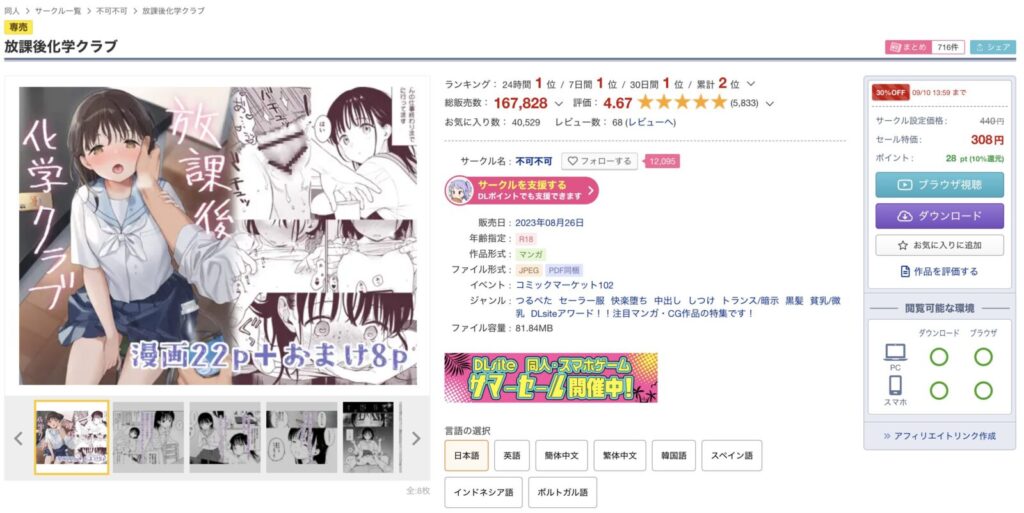Expand the ranking details chevron
1024x513 pixels.
coord(751,84)
